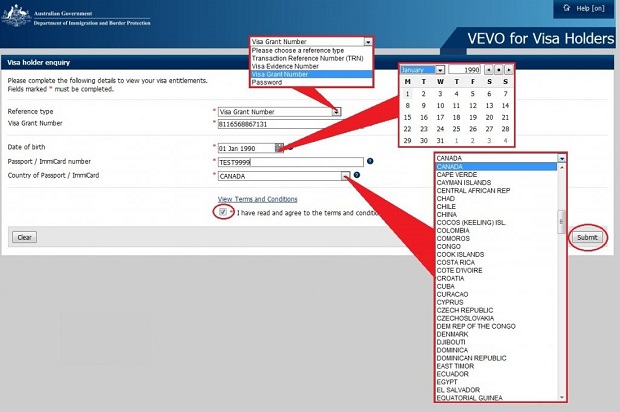Go to previous month in the calendar
This screenshot has height=412, width=620.
489,70
